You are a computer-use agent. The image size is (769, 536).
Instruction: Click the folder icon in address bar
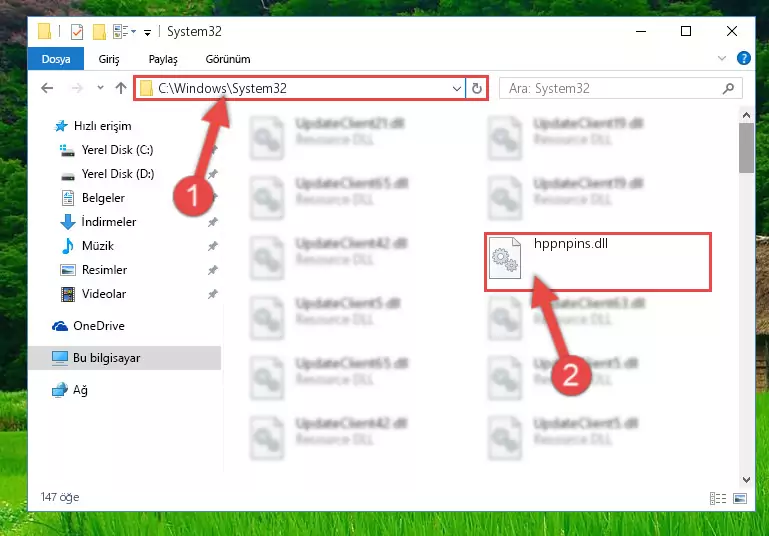coord(146,89)
